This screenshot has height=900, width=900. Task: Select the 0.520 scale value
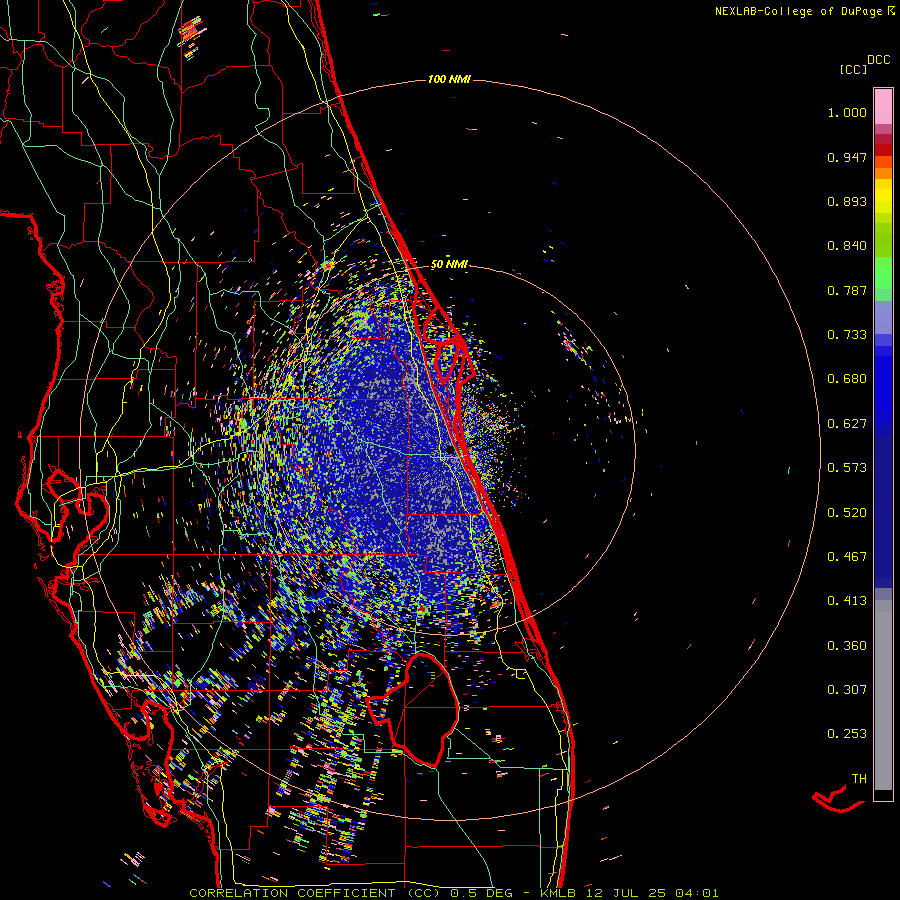tap(847, 513)
